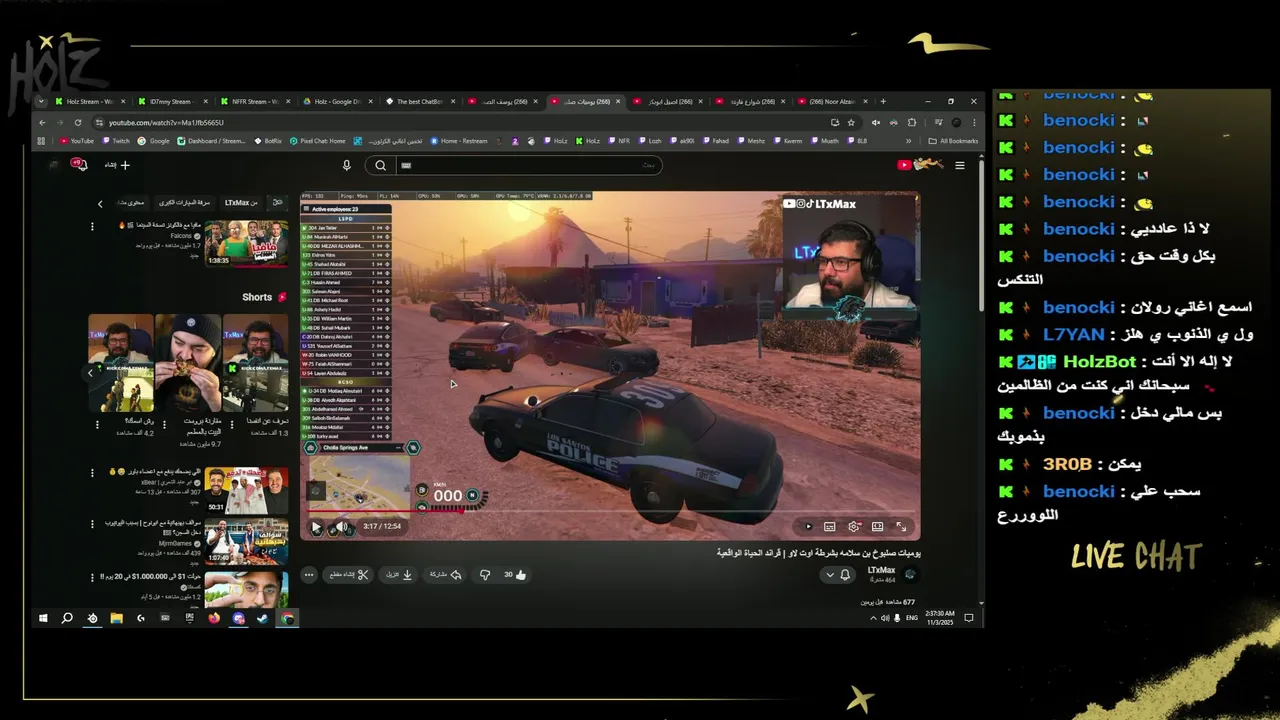Open the BotRix bookmark
Image resolution: width=1280 pixels, height=720 pixels.
pyautogui.click(x=269, y=141)
